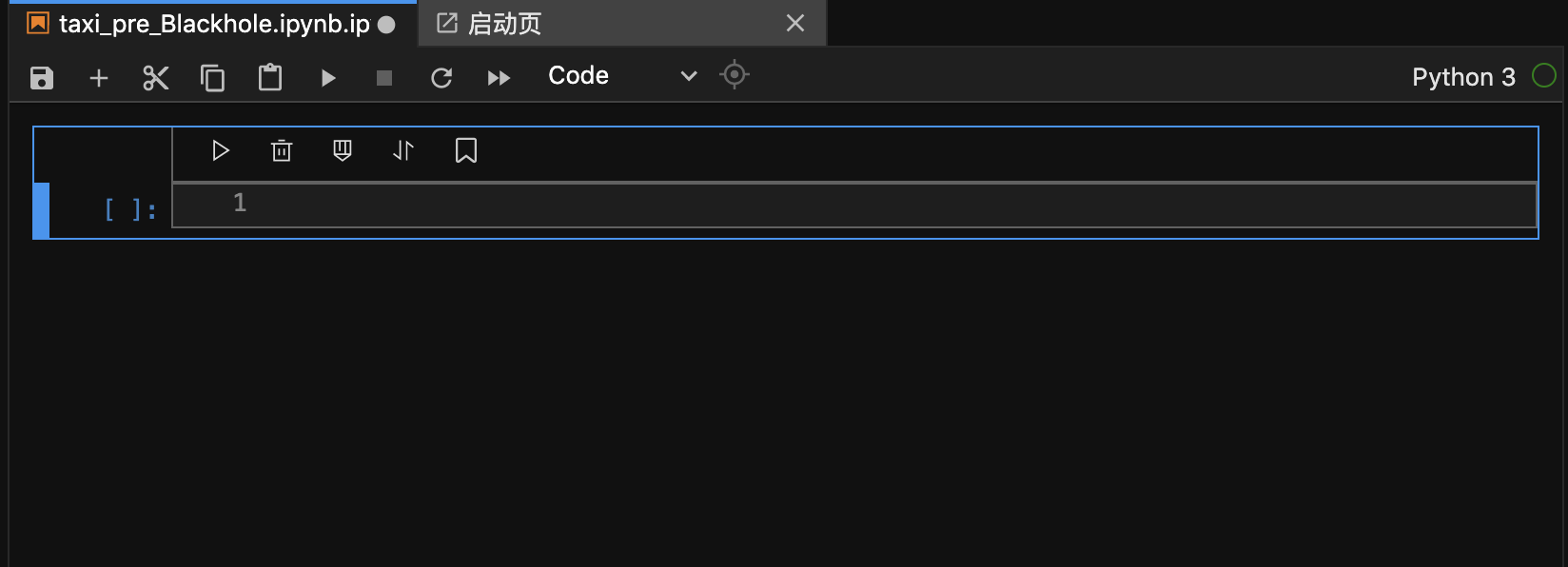Image resolution: width=1568 pixels, height=567 pixels.
Task: Save the notebook with the floppy disk icon
Action: (42, 78)
